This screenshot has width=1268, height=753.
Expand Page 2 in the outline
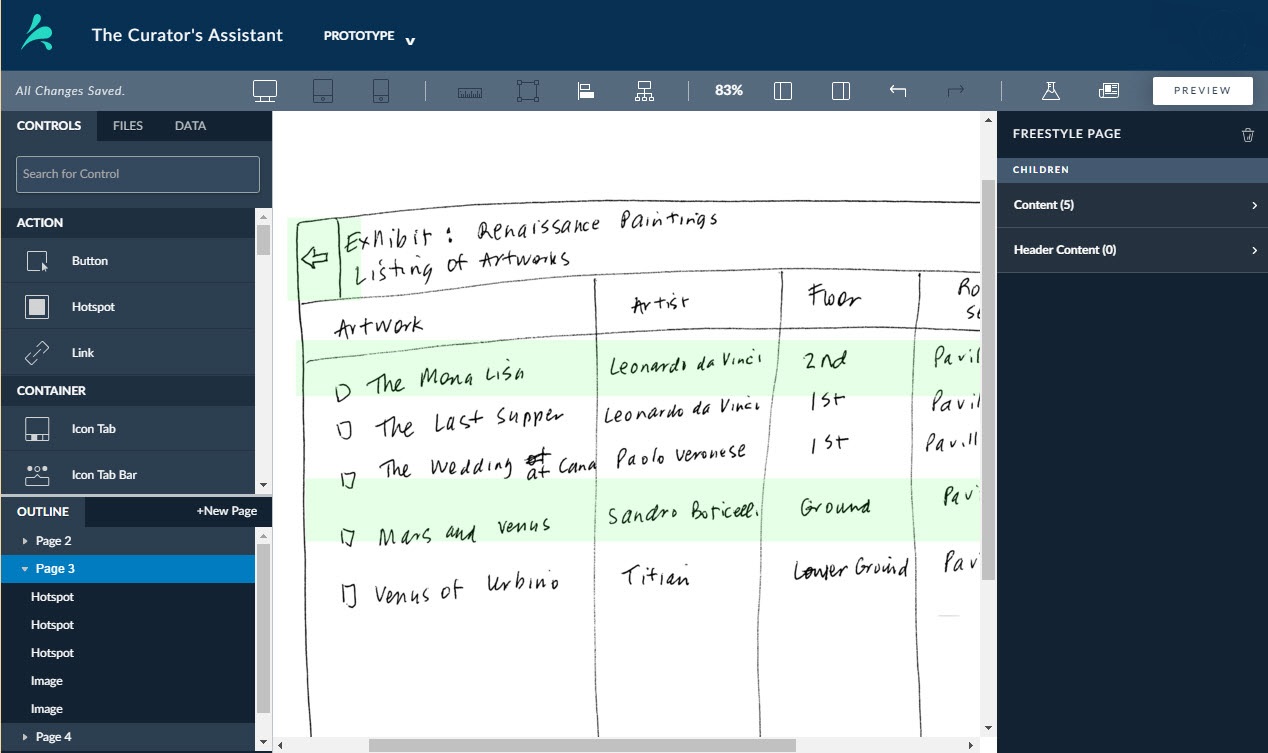click(25, 541)
